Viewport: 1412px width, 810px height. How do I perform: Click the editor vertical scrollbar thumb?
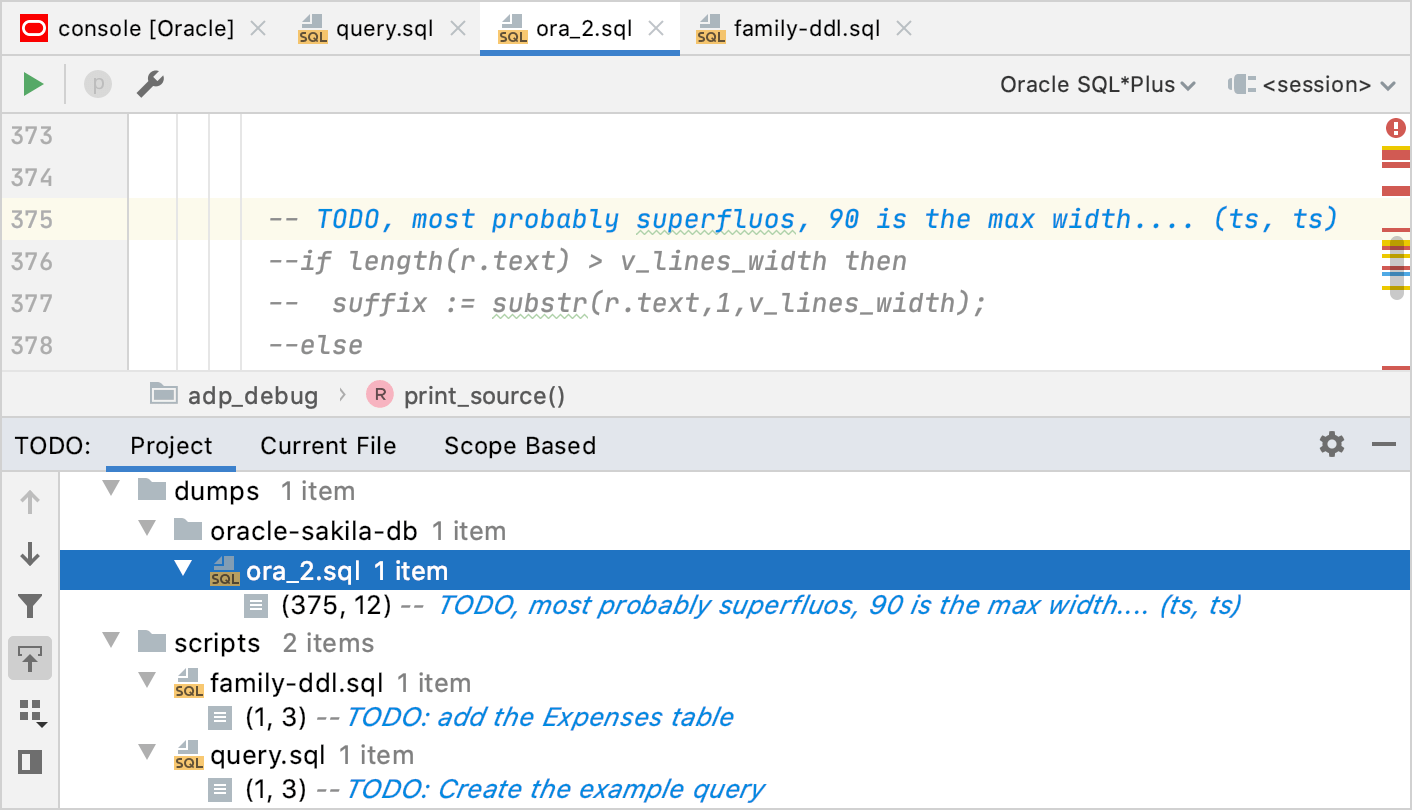point(1395,267)
